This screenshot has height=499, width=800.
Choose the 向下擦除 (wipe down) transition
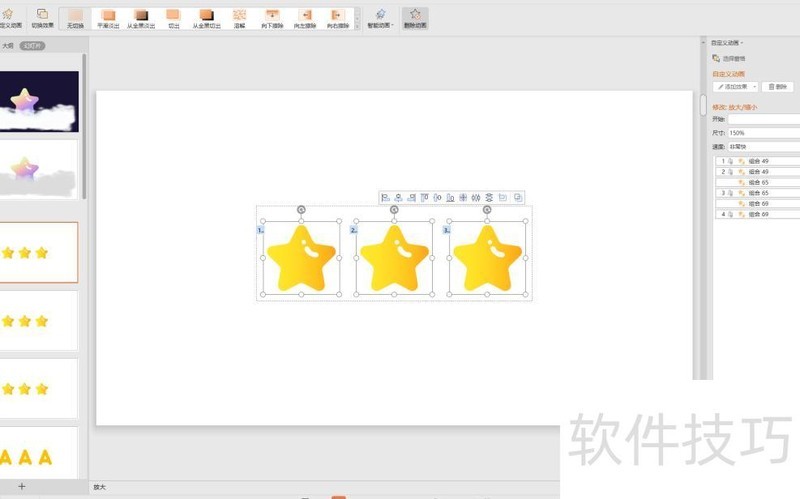(x=272, y=18)
